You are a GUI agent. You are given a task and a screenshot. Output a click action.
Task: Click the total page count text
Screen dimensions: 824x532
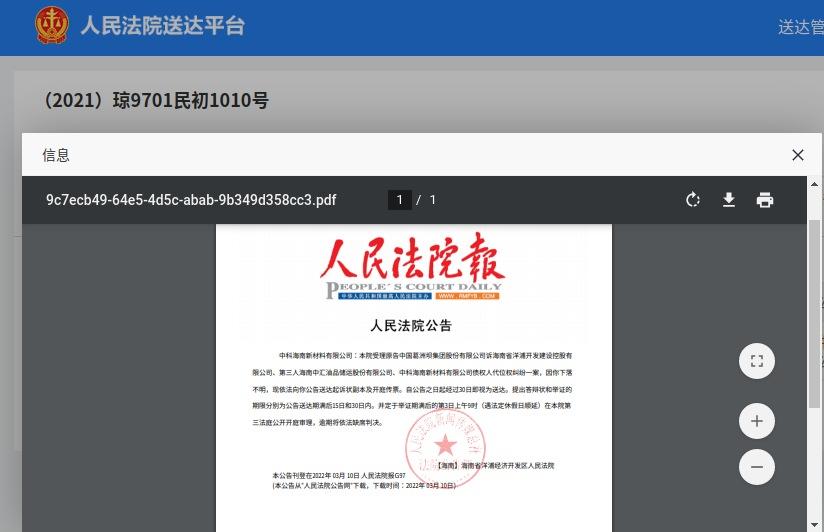tap(432, 200)
